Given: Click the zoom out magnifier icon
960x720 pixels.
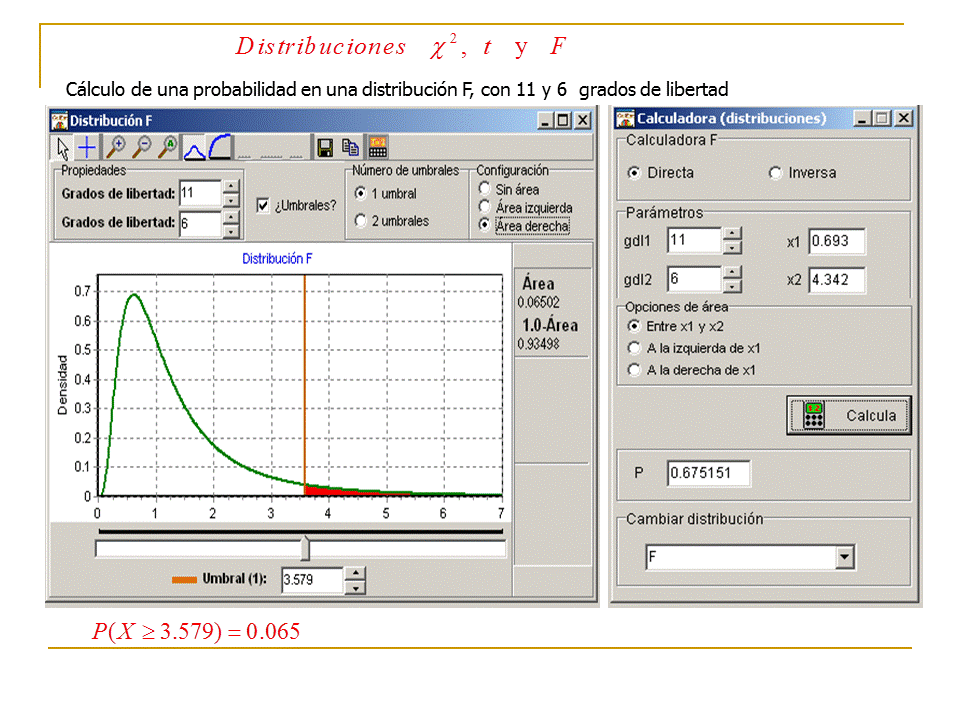Looking at the screenshot, I should coord(142,148).
